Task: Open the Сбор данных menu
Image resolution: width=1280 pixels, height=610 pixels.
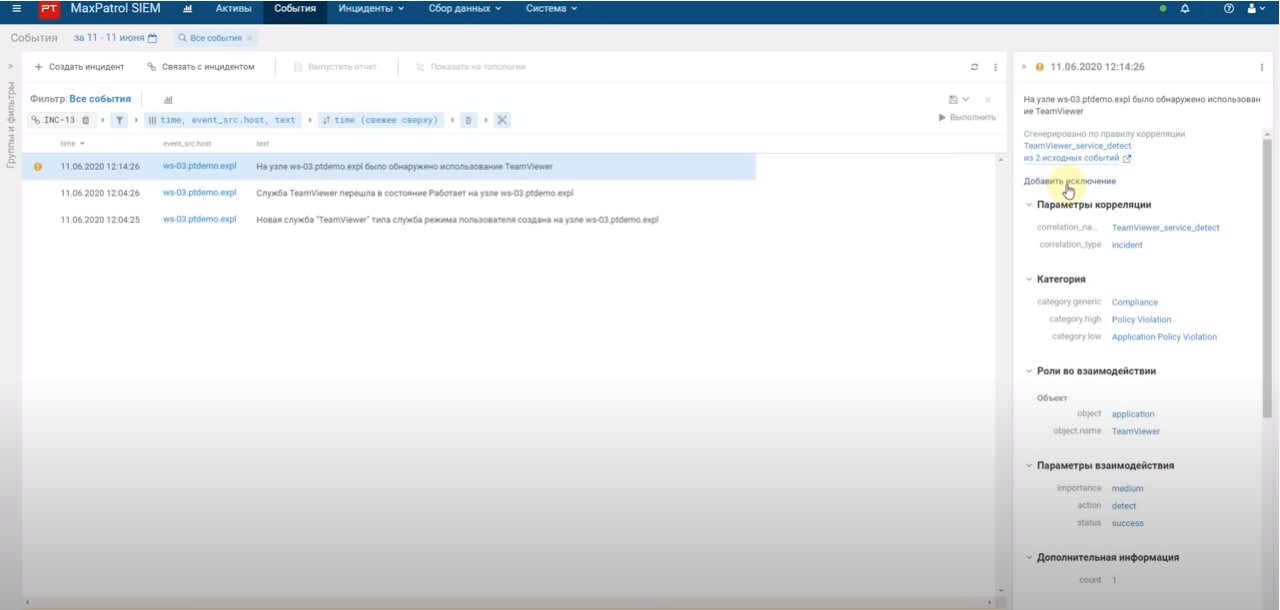Action: click(x=465, y=9)
